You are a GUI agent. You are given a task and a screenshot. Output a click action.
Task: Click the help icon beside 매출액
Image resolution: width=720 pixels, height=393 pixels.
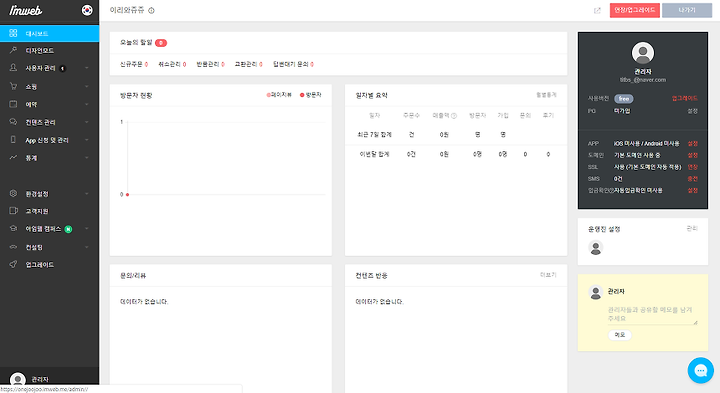coord(454,116)
